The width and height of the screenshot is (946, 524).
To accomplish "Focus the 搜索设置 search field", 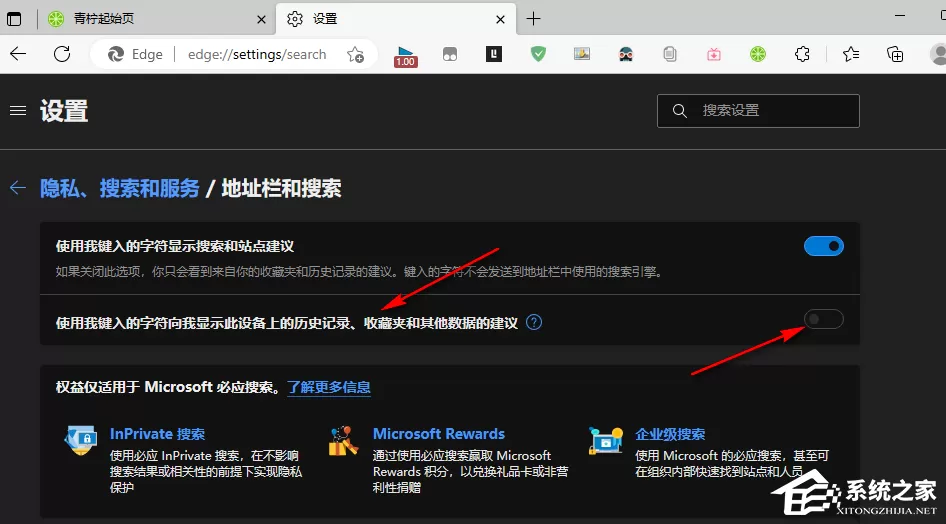I will click(758, 110).
